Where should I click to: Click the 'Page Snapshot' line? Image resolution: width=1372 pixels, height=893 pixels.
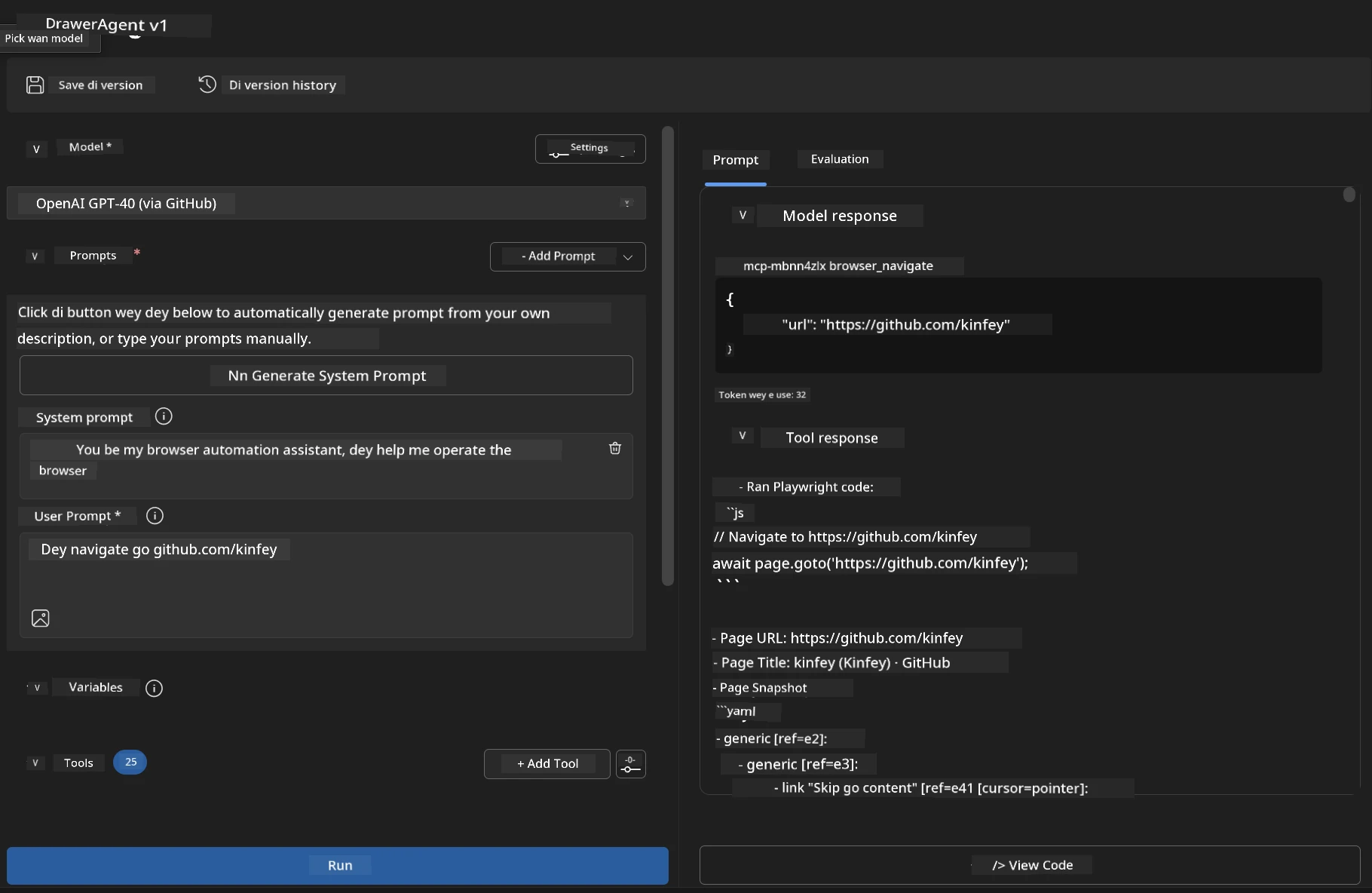pyautogui.click(x=760, y=688)
